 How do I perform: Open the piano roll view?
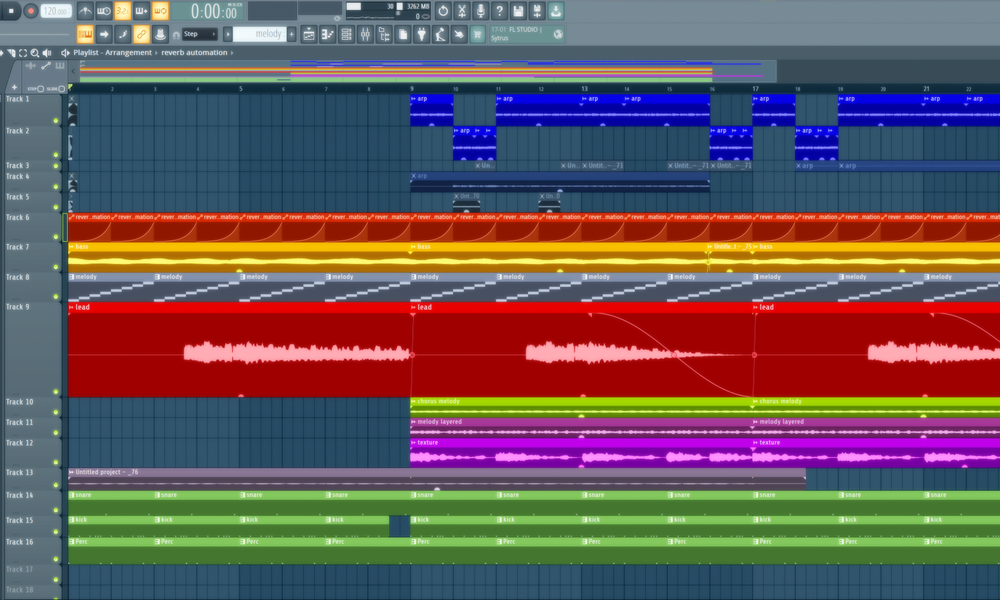point(329,34)
